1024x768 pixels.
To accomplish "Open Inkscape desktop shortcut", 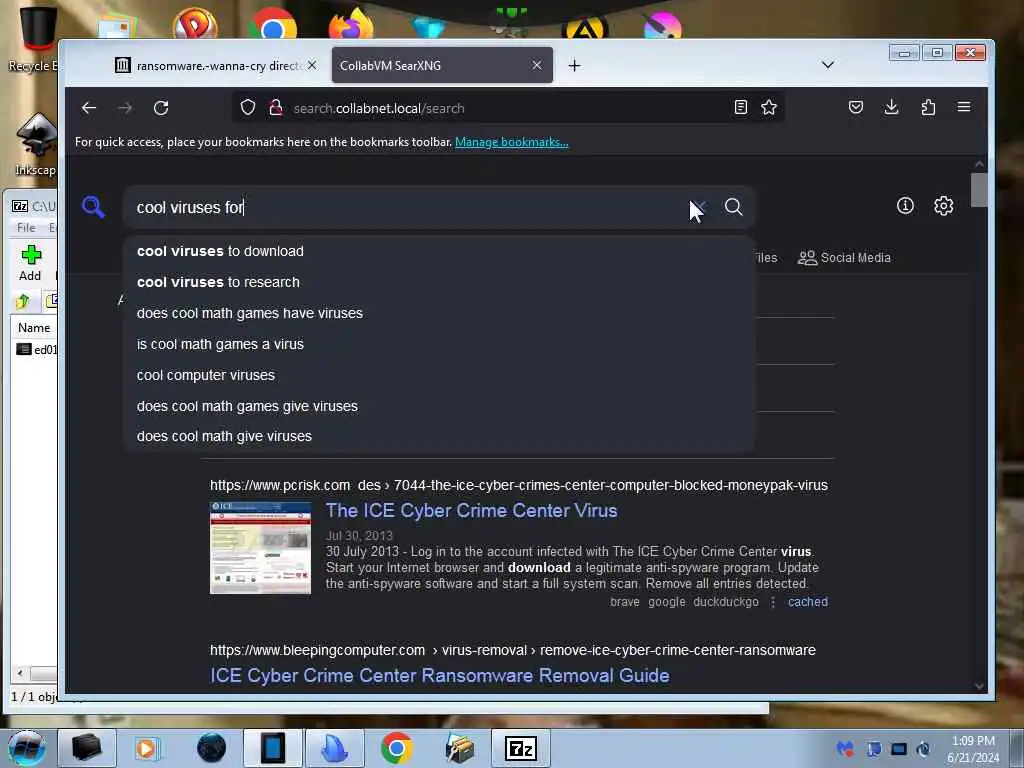I will 36,144.
